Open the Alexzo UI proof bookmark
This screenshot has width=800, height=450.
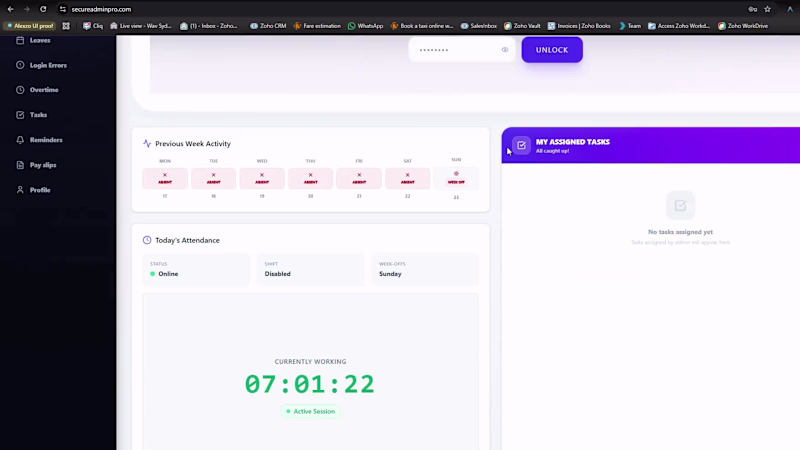coord(30,26)
